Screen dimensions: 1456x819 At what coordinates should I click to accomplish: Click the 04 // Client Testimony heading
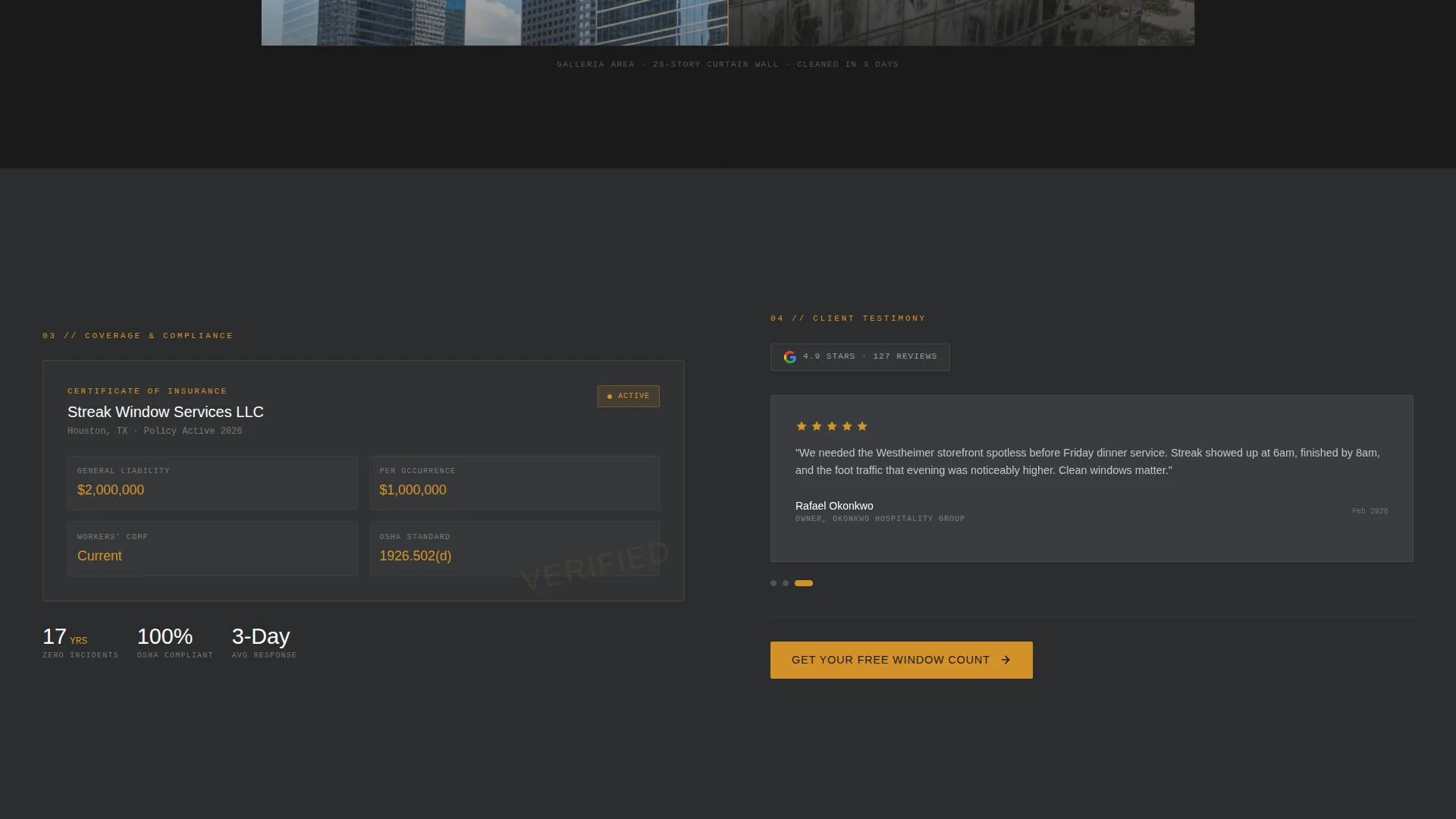pos(848,318)
